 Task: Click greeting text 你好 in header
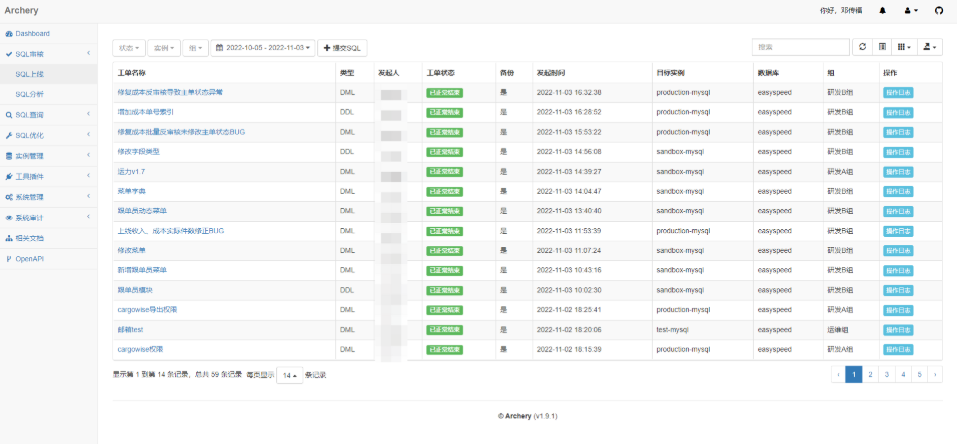coord(842,10)
